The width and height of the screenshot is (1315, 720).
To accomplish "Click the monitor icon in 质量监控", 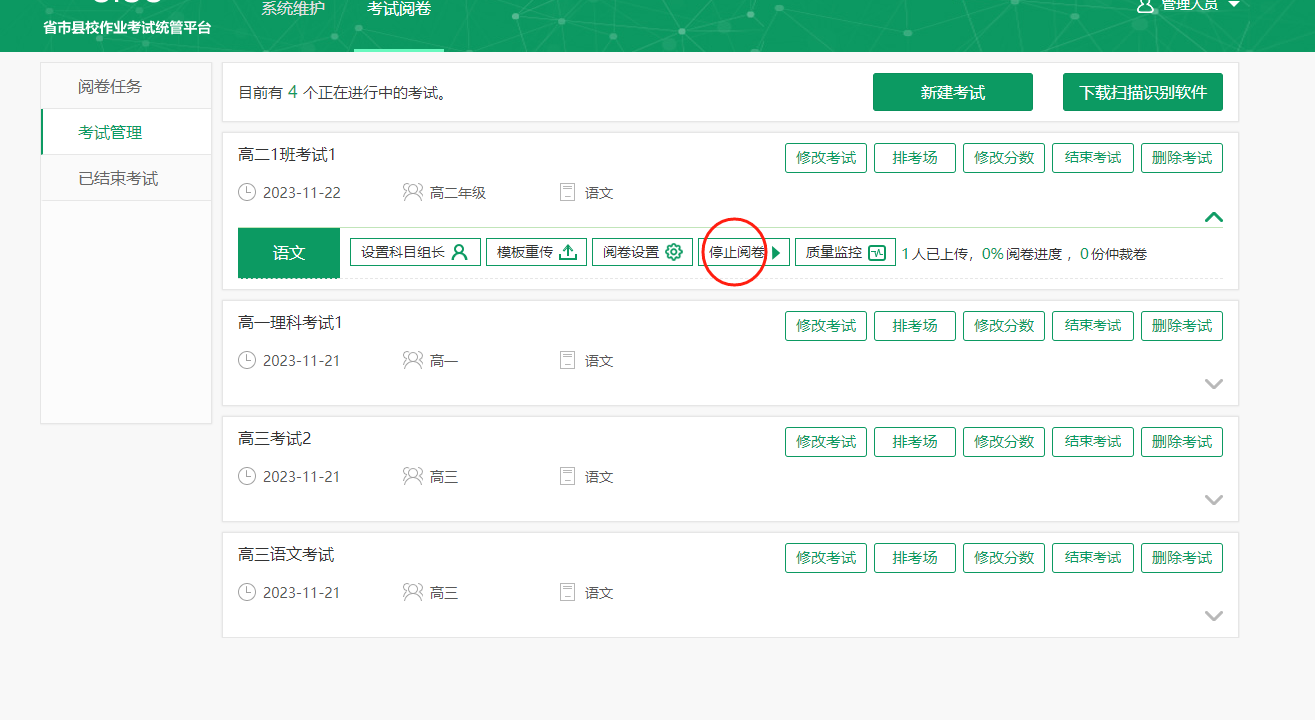I will (x=877, y=252).
